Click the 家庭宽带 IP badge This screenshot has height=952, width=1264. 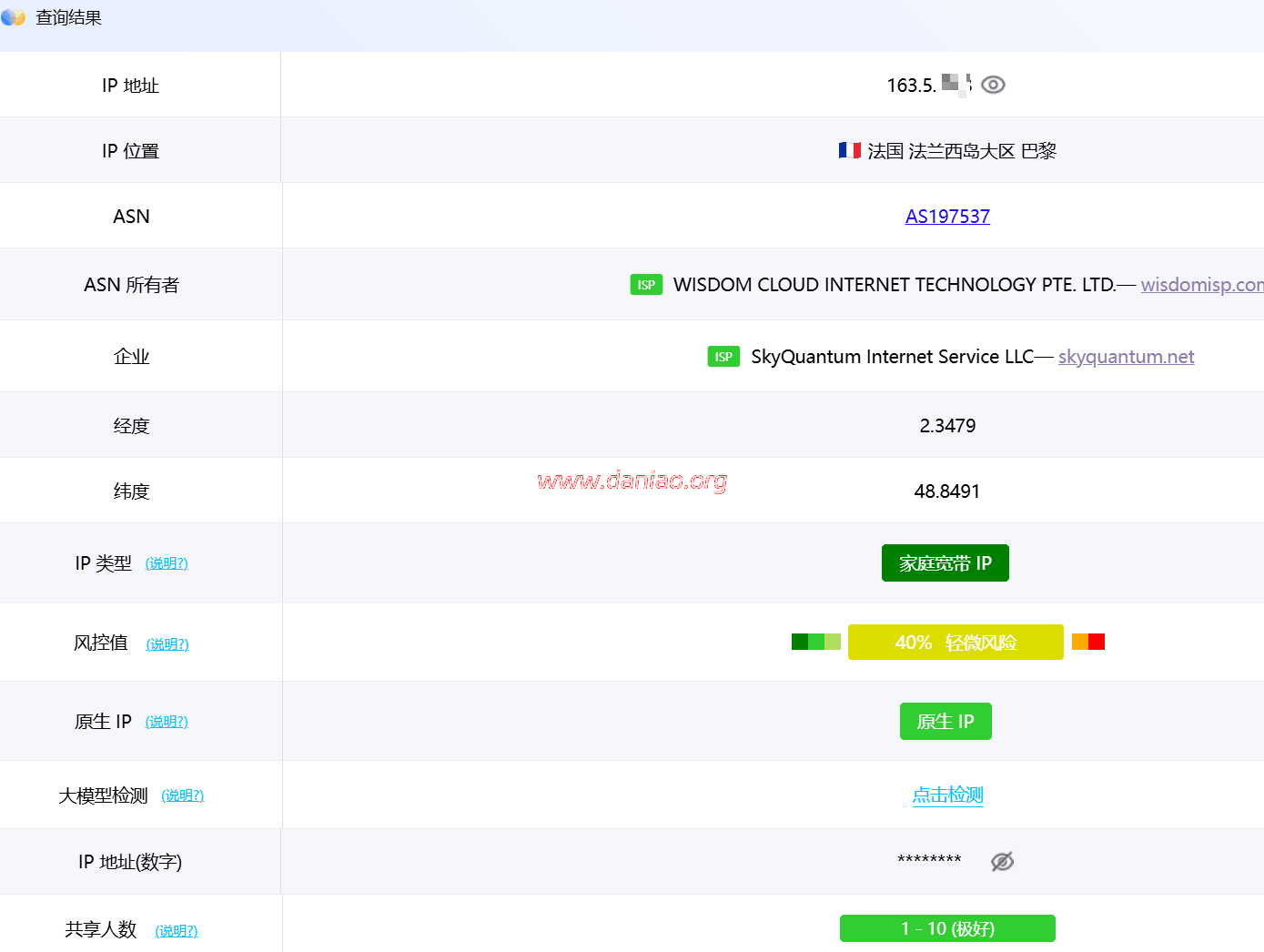(945, 563)
